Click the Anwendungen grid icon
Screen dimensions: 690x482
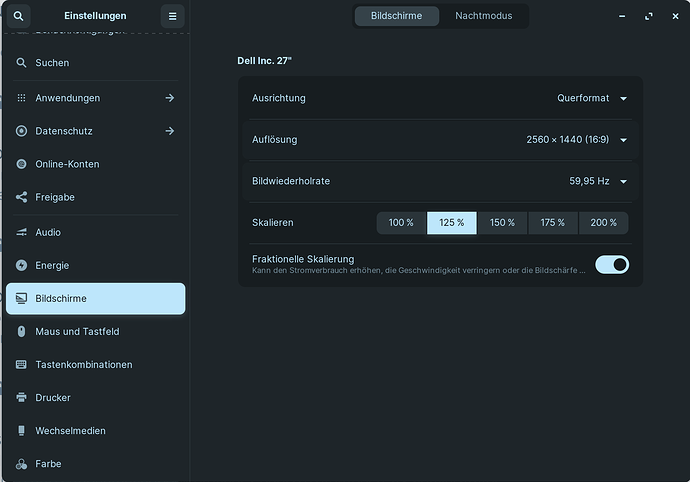21,98
